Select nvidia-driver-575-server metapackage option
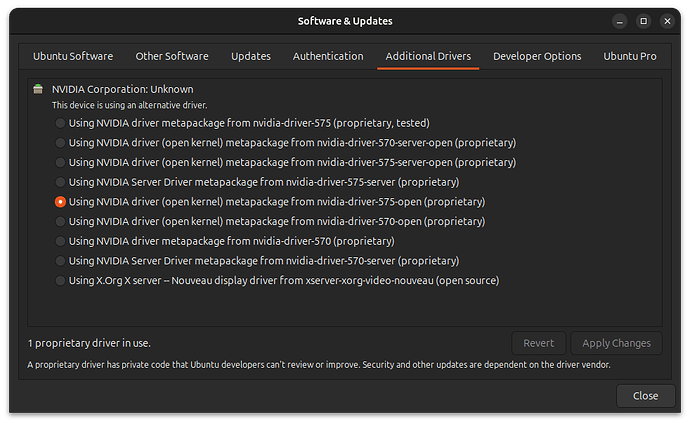The height and width of the screenshot is (423, 690). pos(61,182)
